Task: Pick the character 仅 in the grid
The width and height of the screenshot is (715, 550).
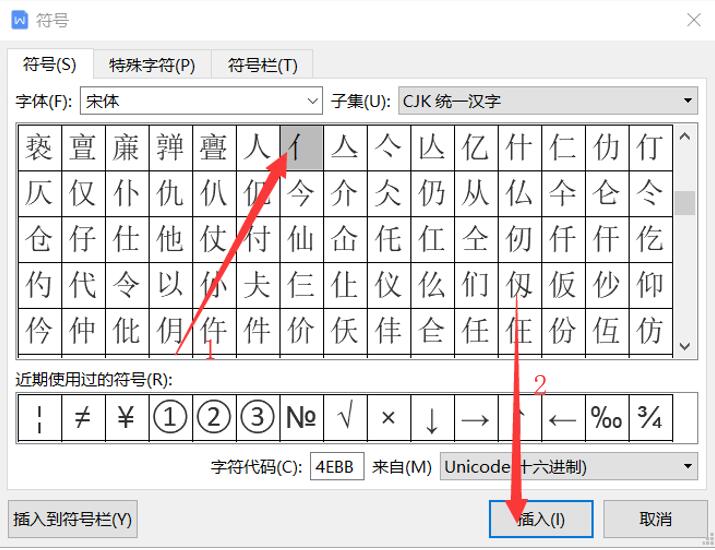Action: tap(83, 193)
